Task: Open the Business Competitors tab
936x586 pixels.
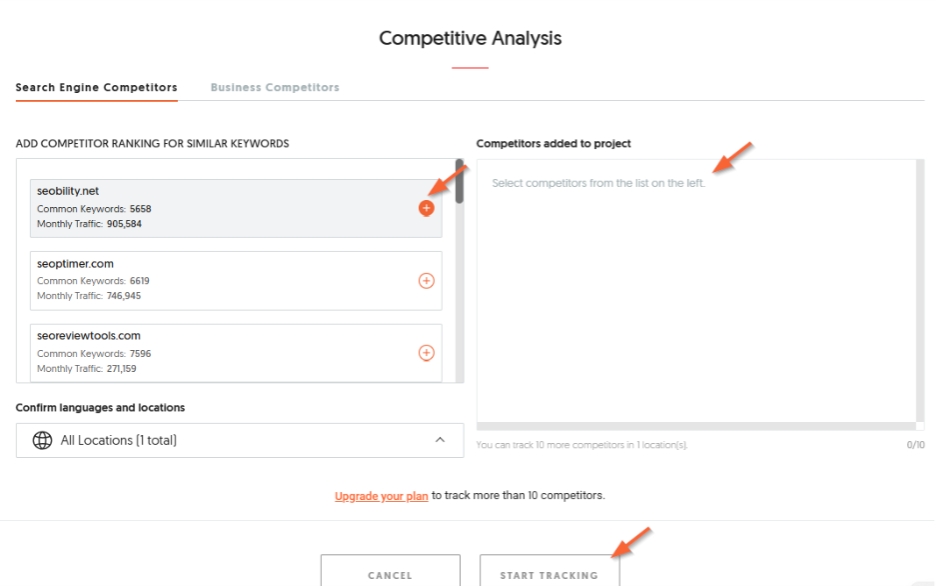Action: tap(275, 87)
